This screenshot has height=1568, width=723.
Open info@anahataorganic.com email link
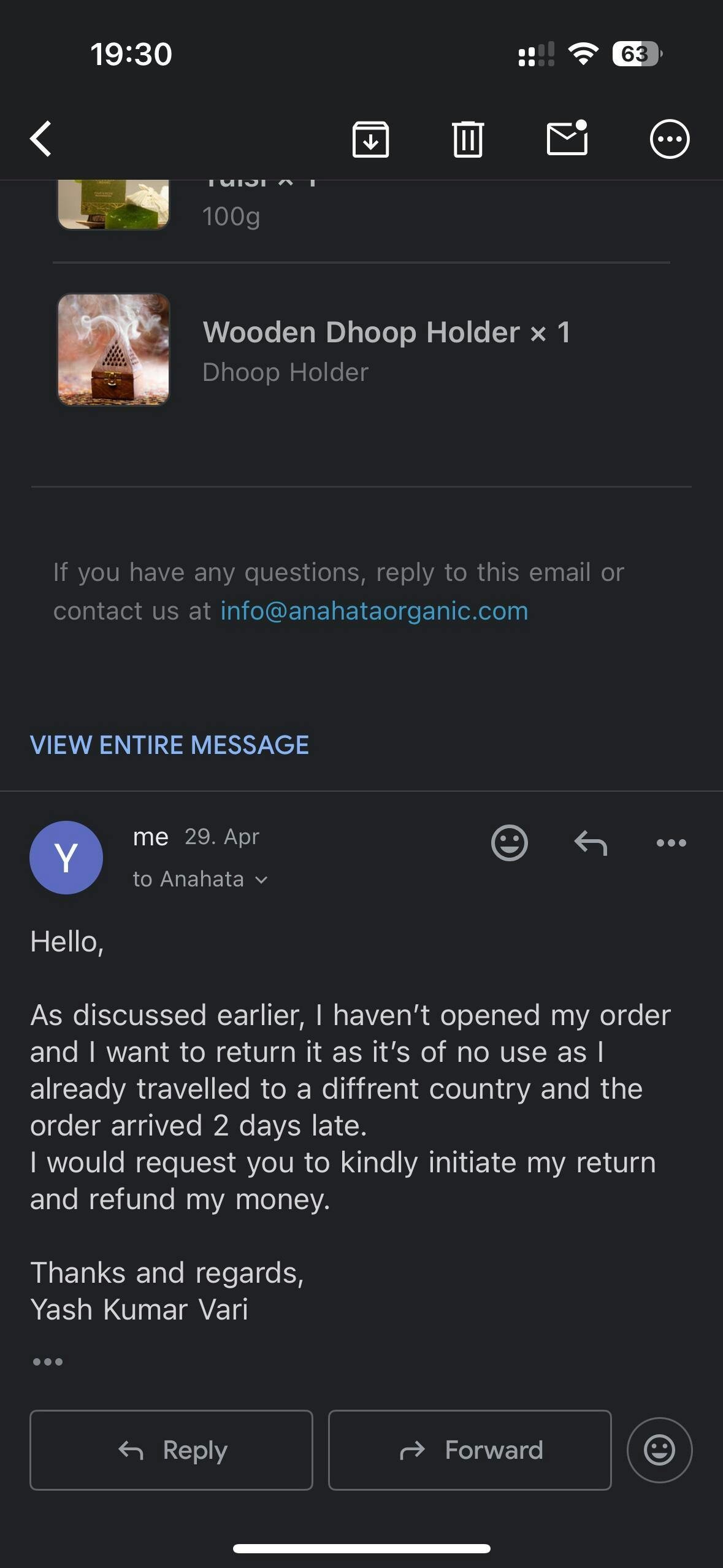pos(374,611)
